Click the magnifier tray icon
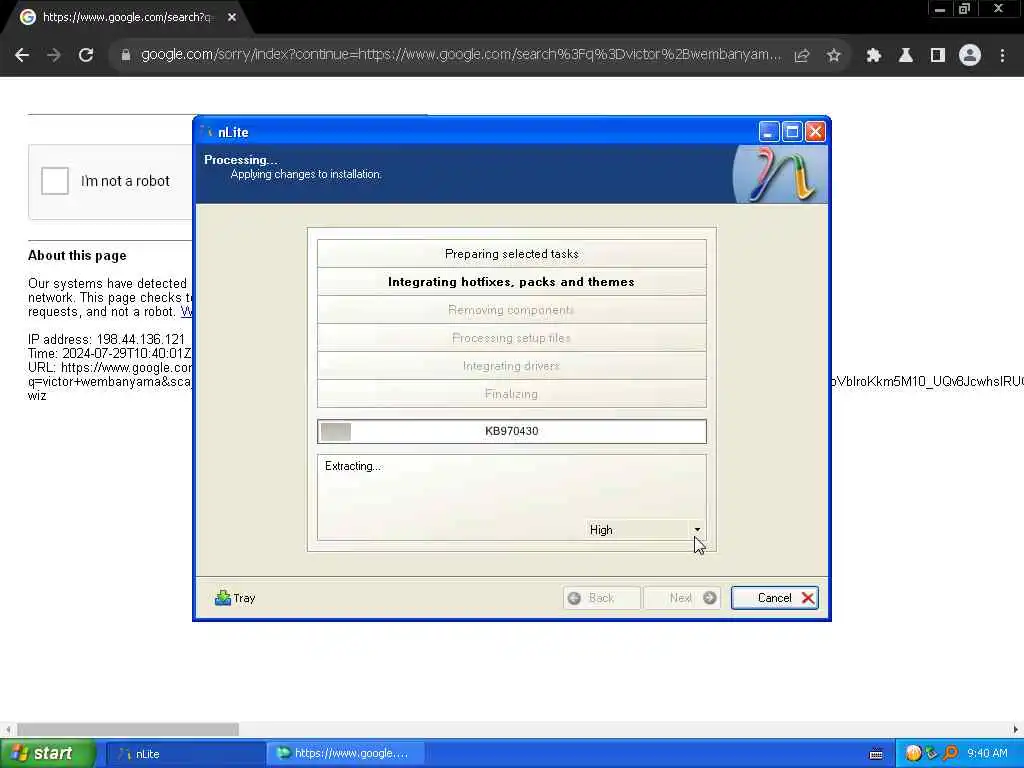The width and height of the screenshot is (1024, 768). pos(950,754)
